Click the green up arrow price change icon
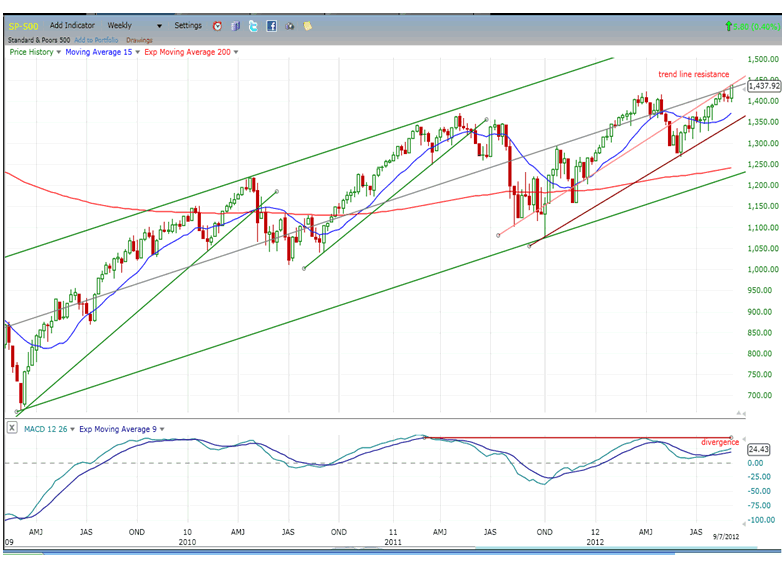 [729, 26]
